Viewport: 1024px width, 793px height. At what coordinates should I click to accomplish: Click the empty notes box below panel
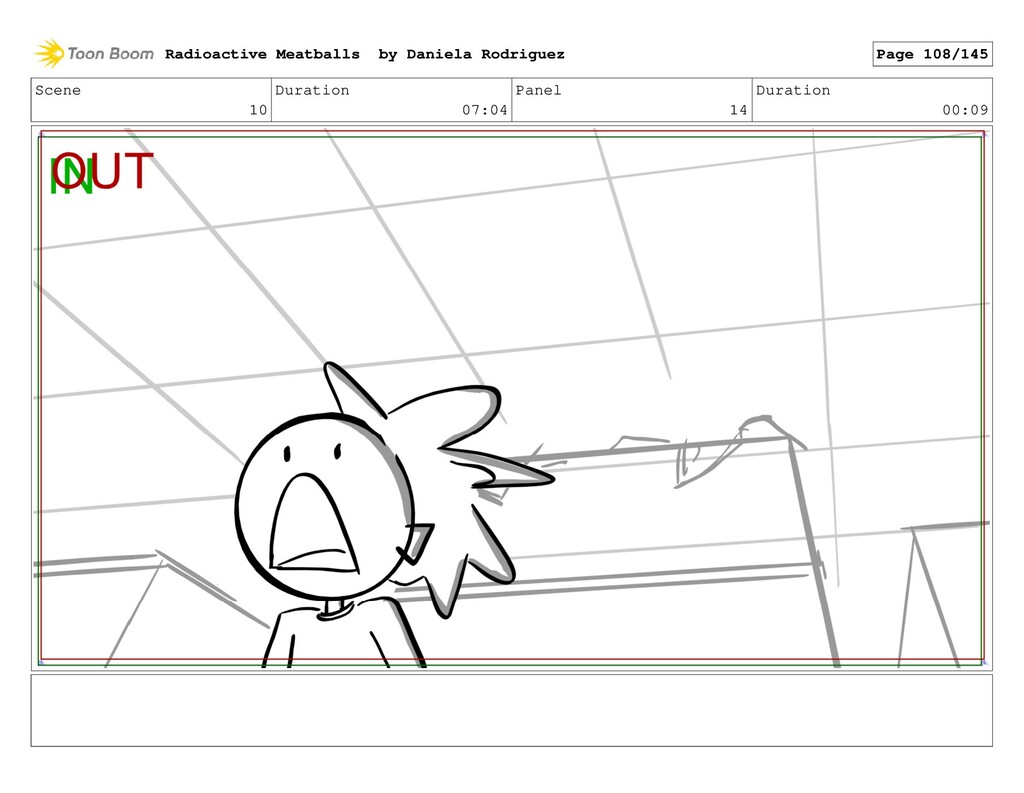[511, 711]
